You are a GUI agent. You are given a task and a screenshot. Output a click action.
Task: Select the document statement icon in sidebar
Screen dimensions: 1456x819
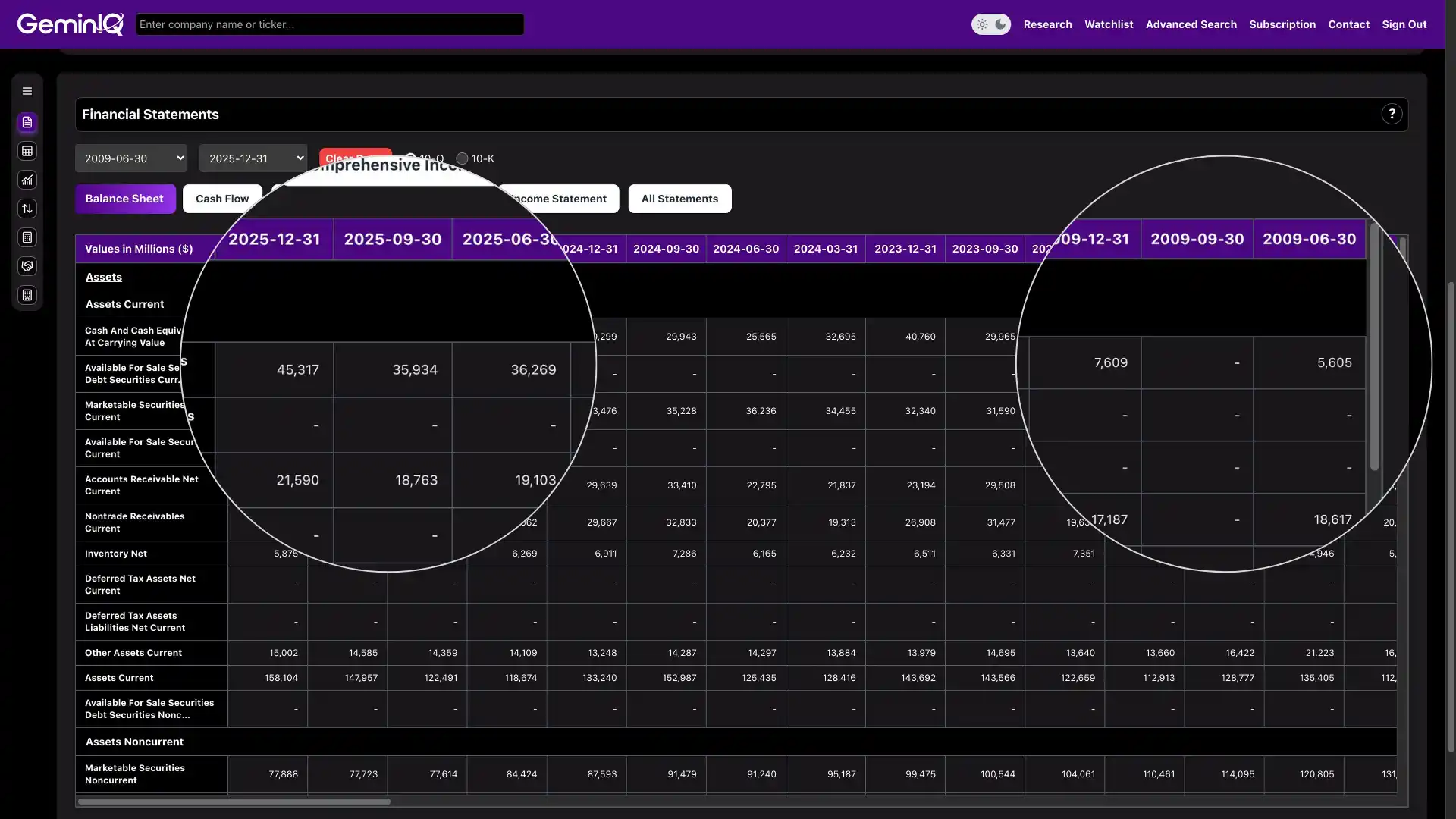[x=27, y=122]
